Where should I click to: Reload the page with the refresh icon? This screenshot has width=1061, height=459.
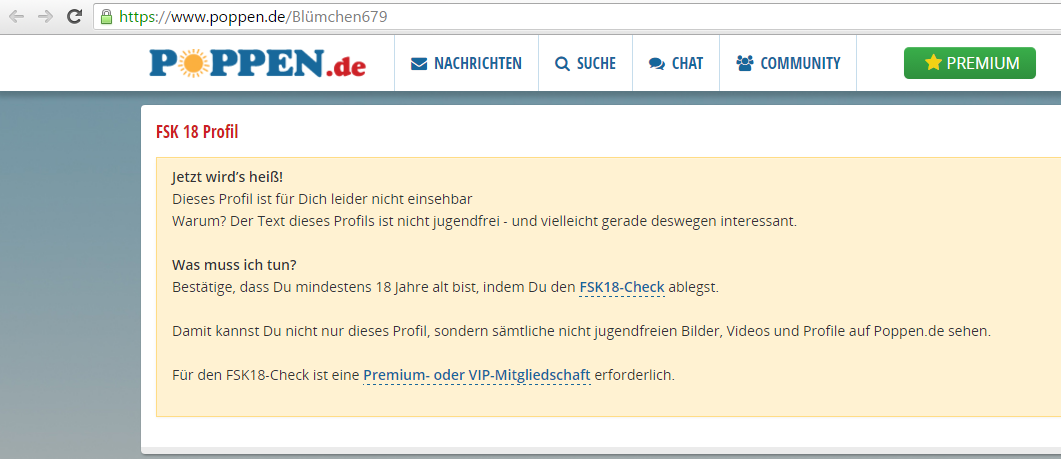(x=74, y=17)
